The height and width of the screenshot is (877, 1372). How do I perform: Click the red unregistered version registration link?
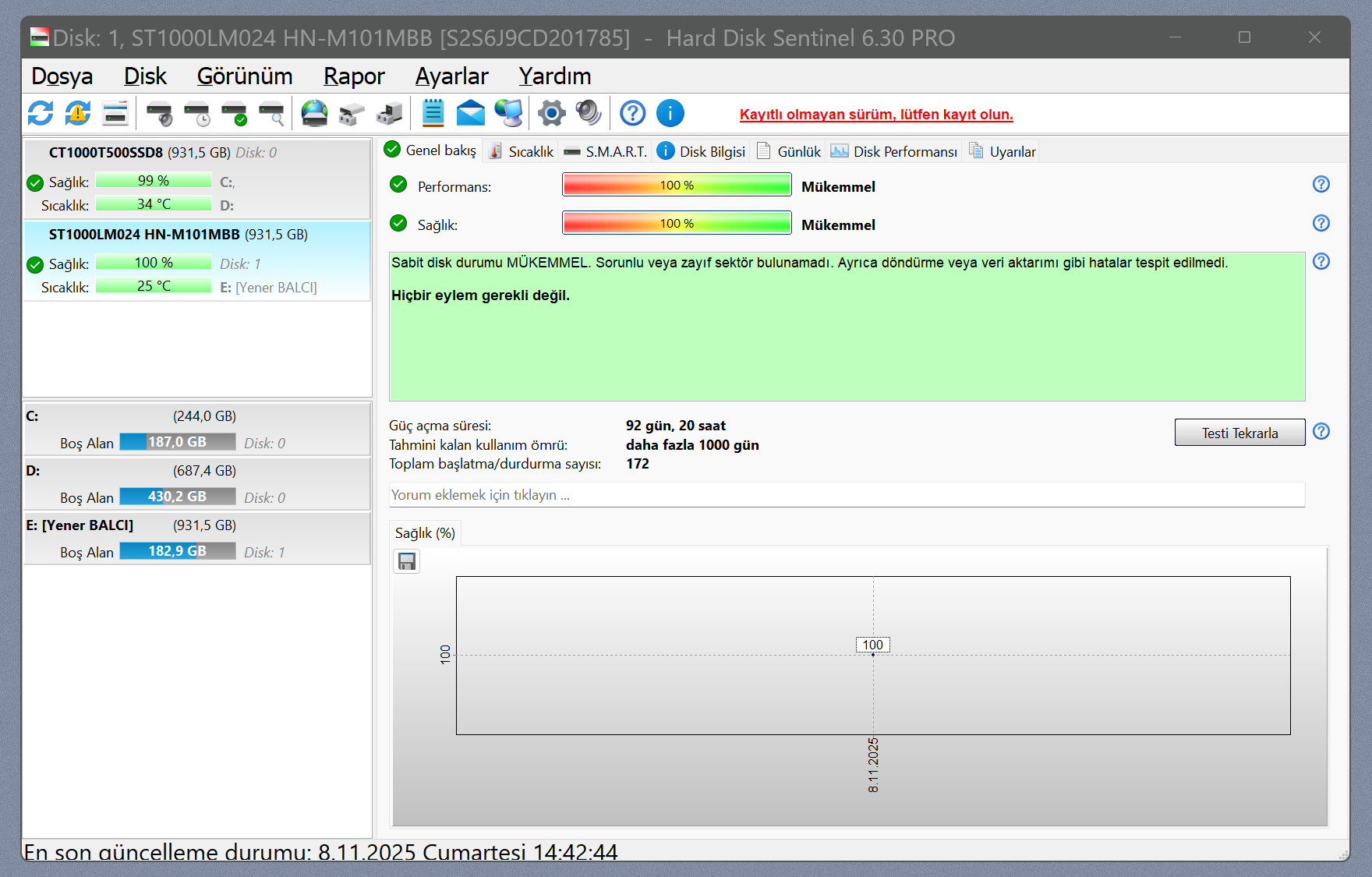(875, 115)
